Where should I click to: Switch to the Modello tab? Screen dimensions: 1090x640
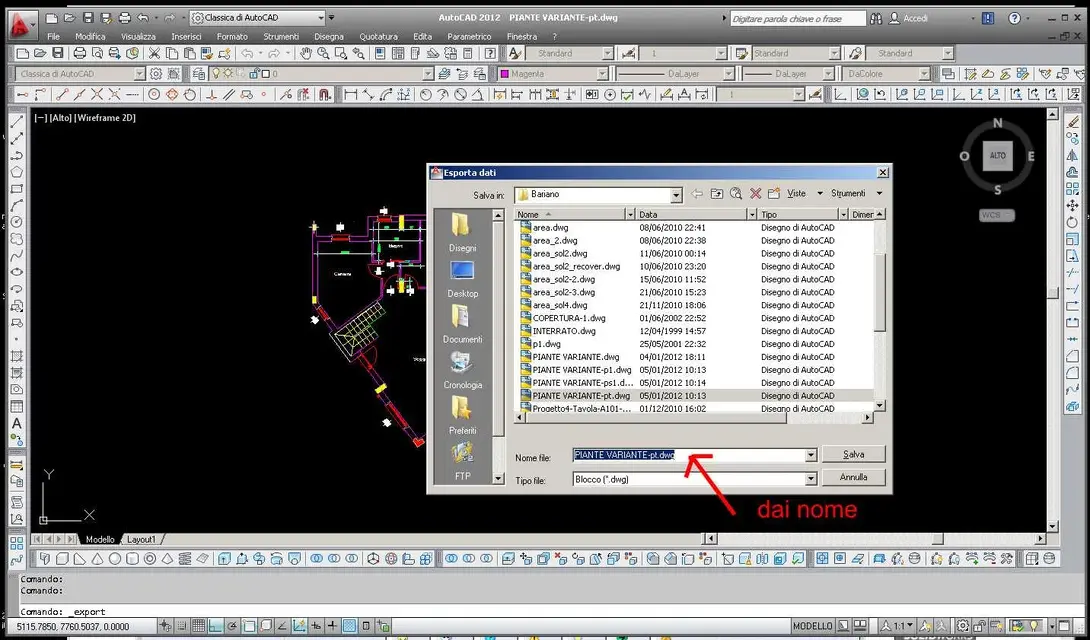[x=100, y=539]
